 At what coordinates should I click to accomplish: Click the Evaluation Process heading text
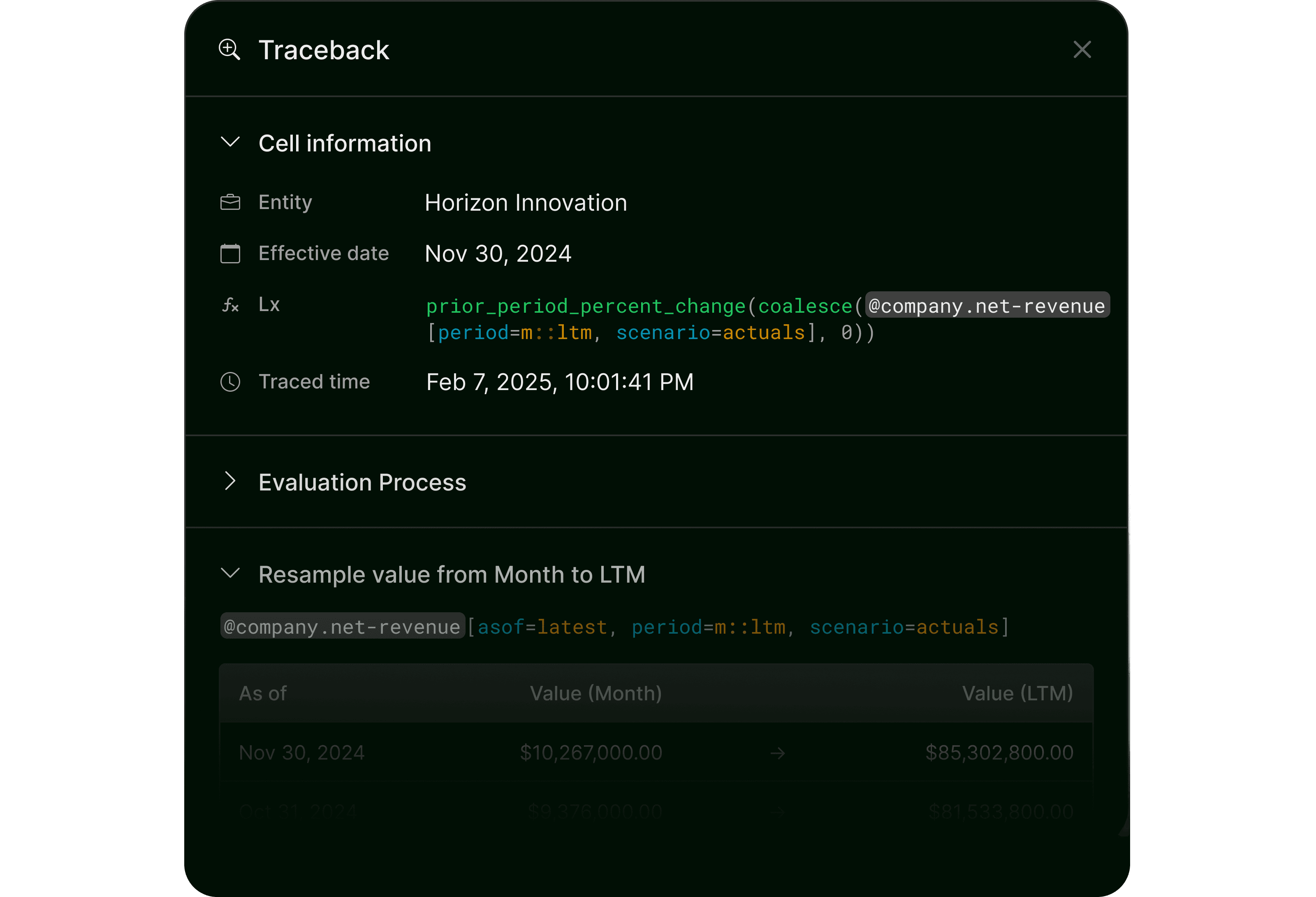pyautogui.click(x=362, y=483)
